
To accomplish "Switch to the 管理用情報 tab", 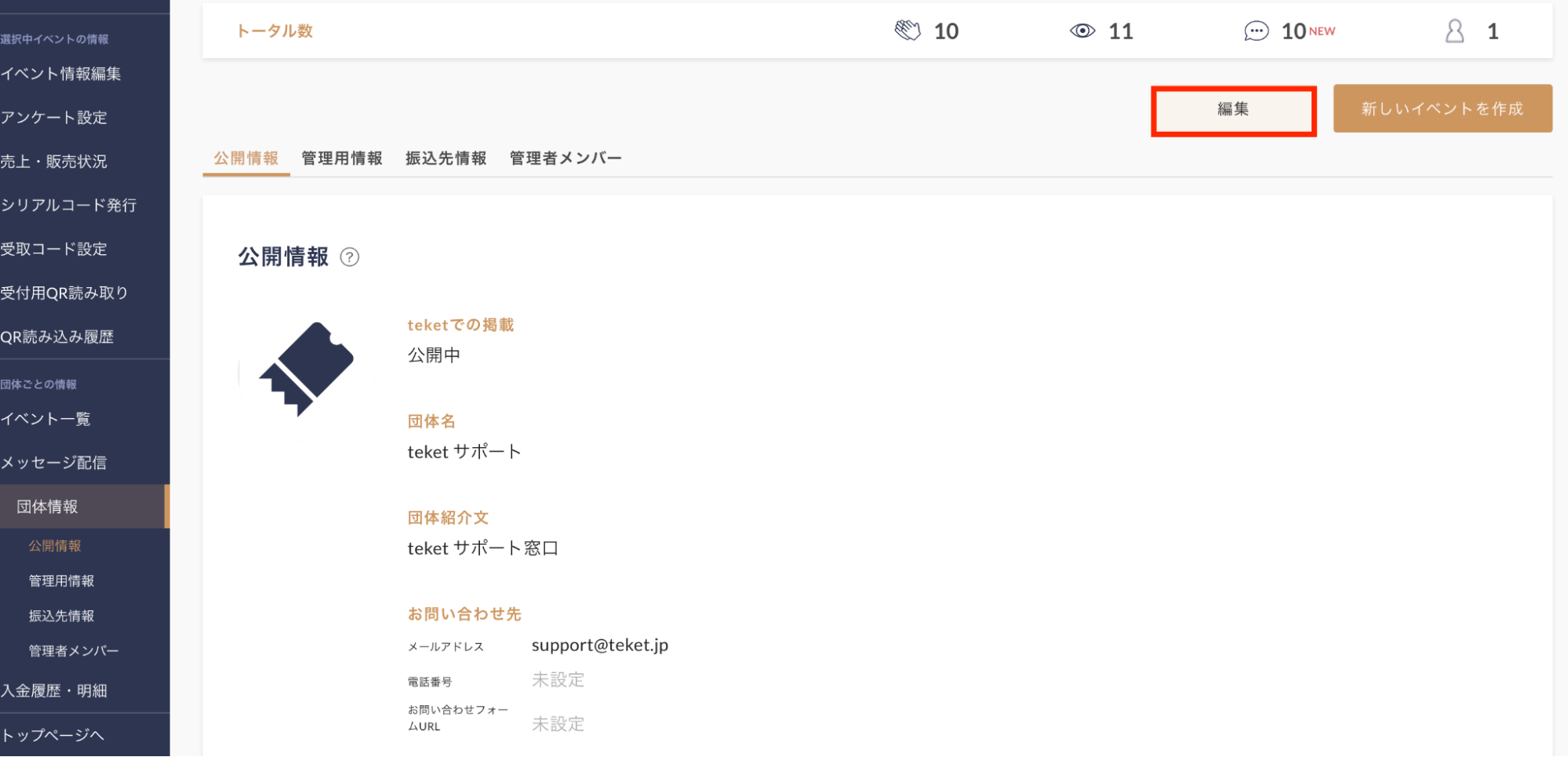I will [342, 158].
